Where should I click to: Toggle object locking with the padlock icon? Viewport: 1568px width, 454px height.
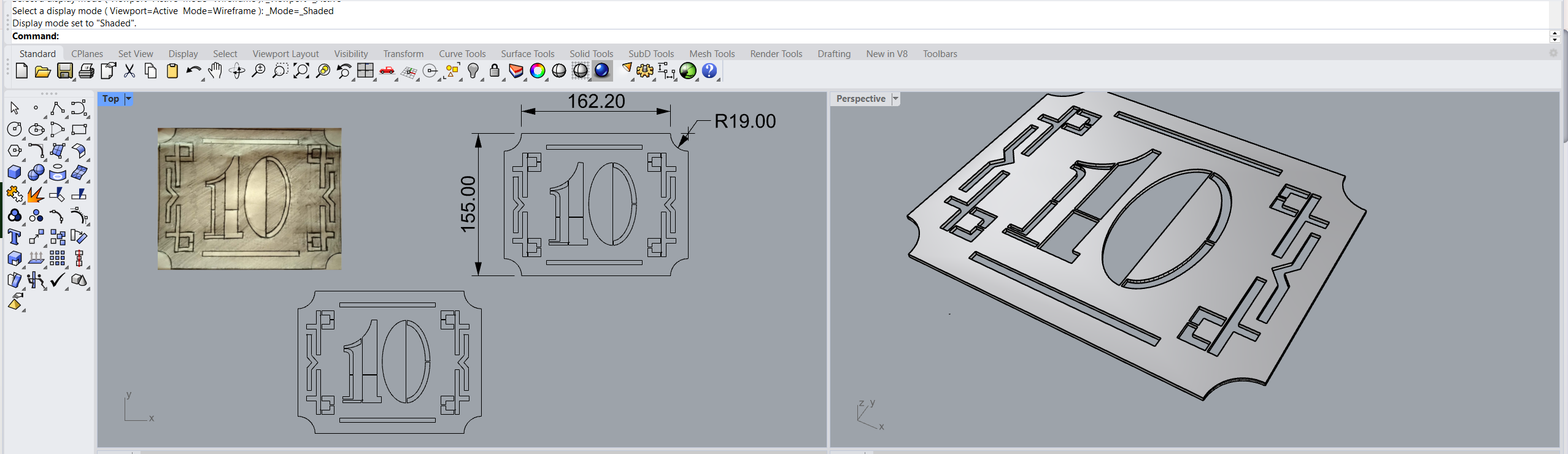(495, 71)
